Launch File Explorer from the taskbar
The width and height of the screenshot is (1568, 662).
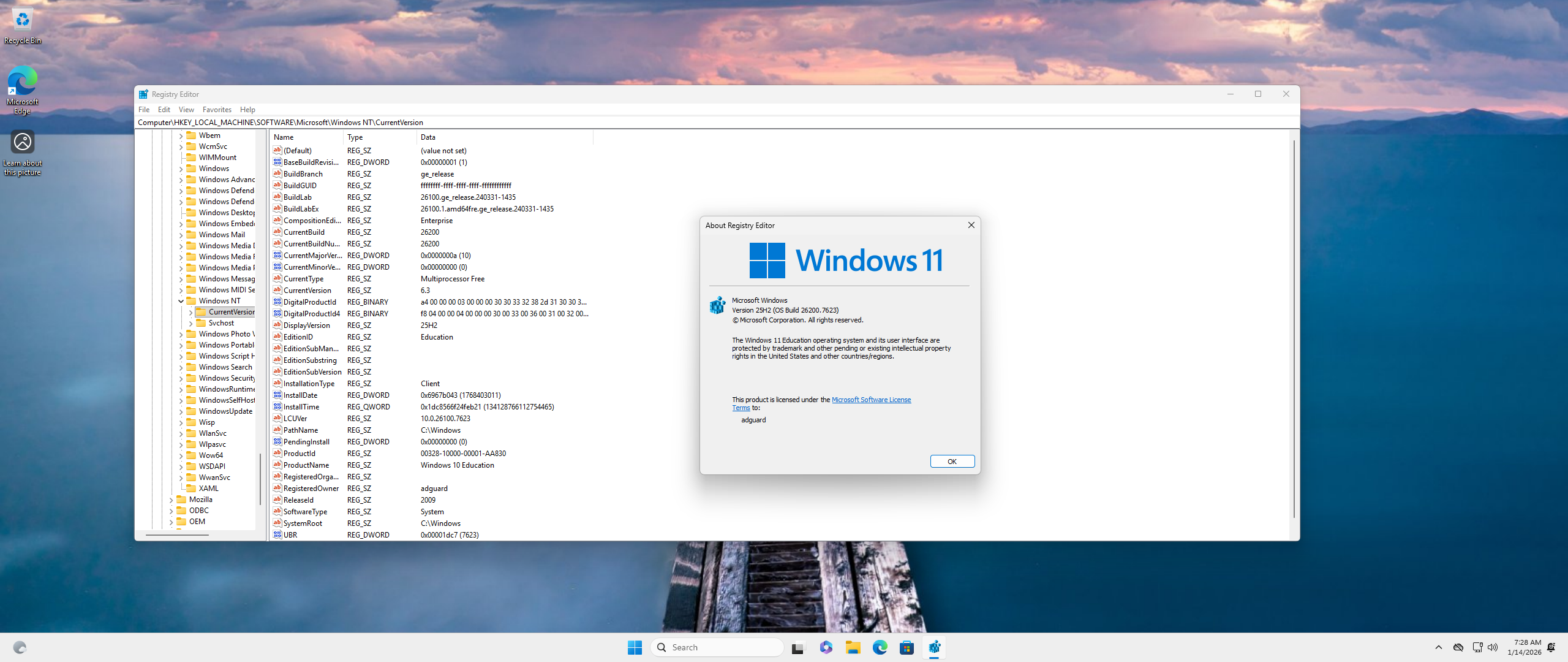tap(853, 647)
